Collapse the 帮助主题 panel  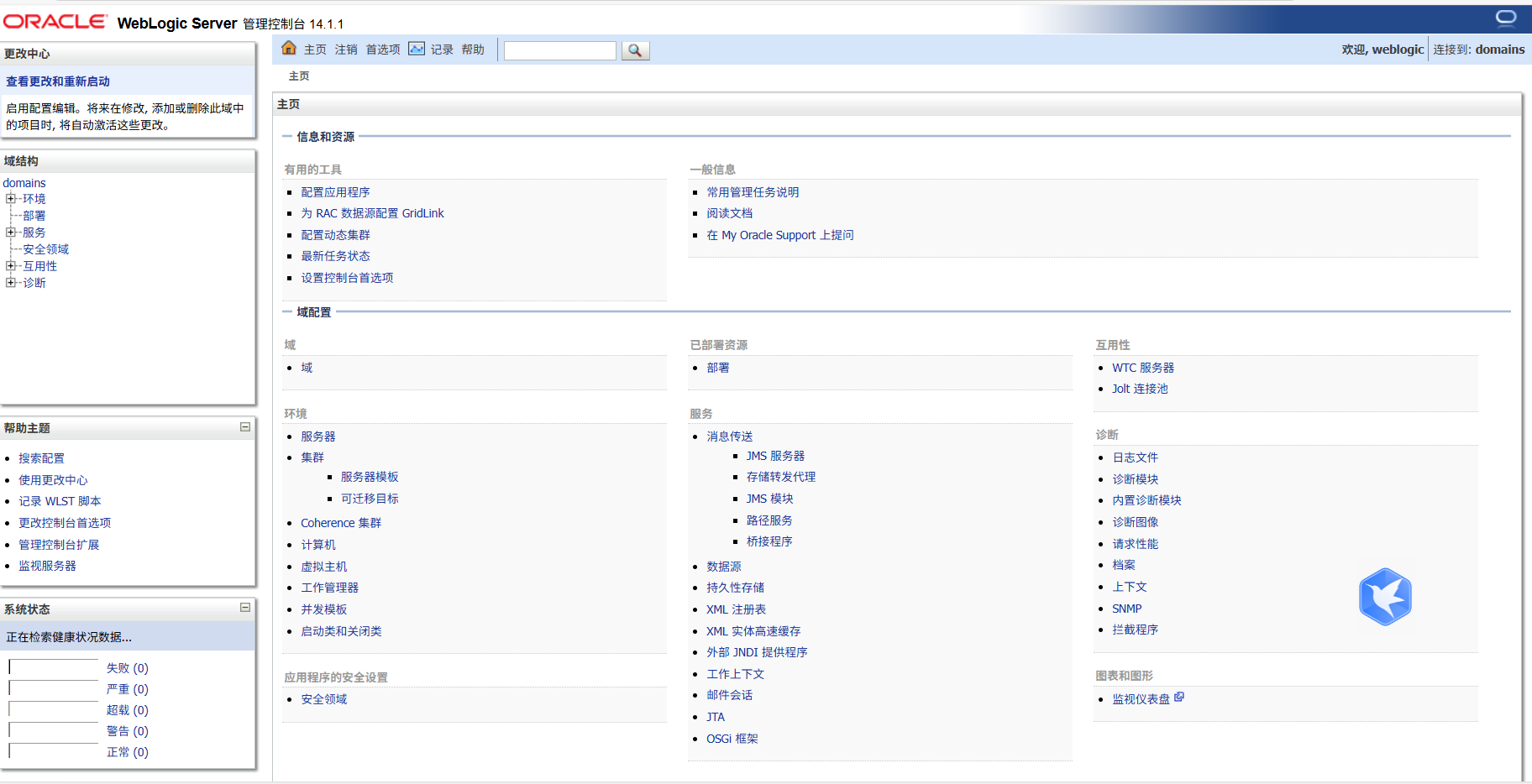(x=245, y=427)
